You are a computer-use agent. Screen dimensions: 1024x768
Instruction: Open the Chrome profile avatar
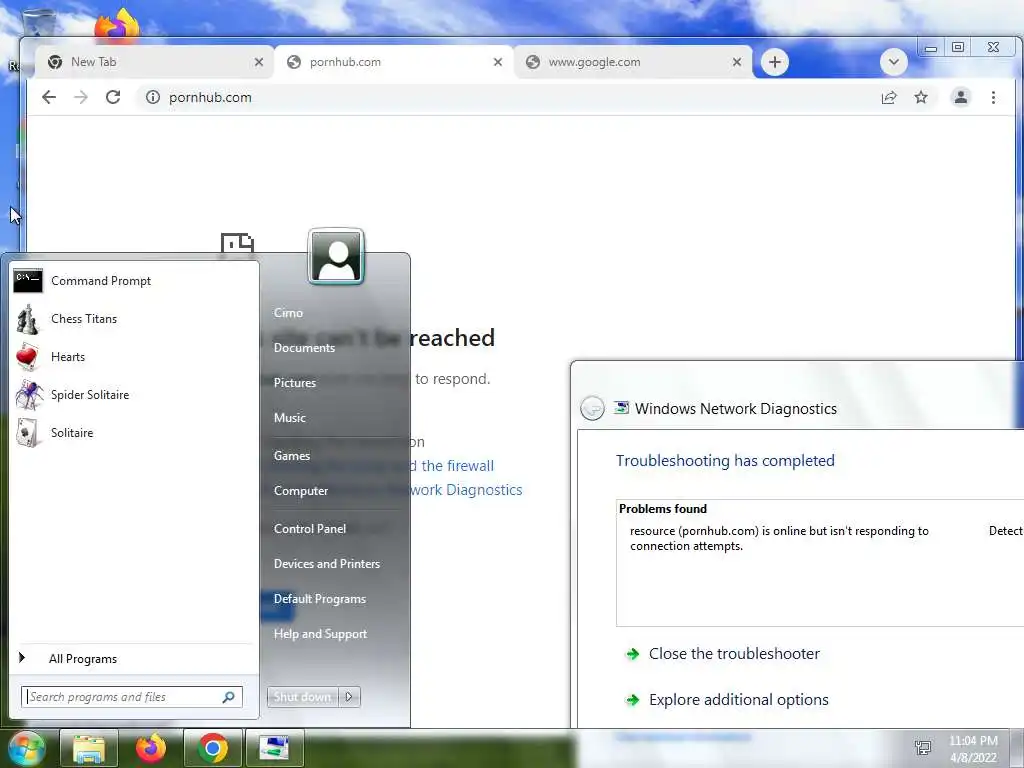pyautogui.click(x=961, y=97)
